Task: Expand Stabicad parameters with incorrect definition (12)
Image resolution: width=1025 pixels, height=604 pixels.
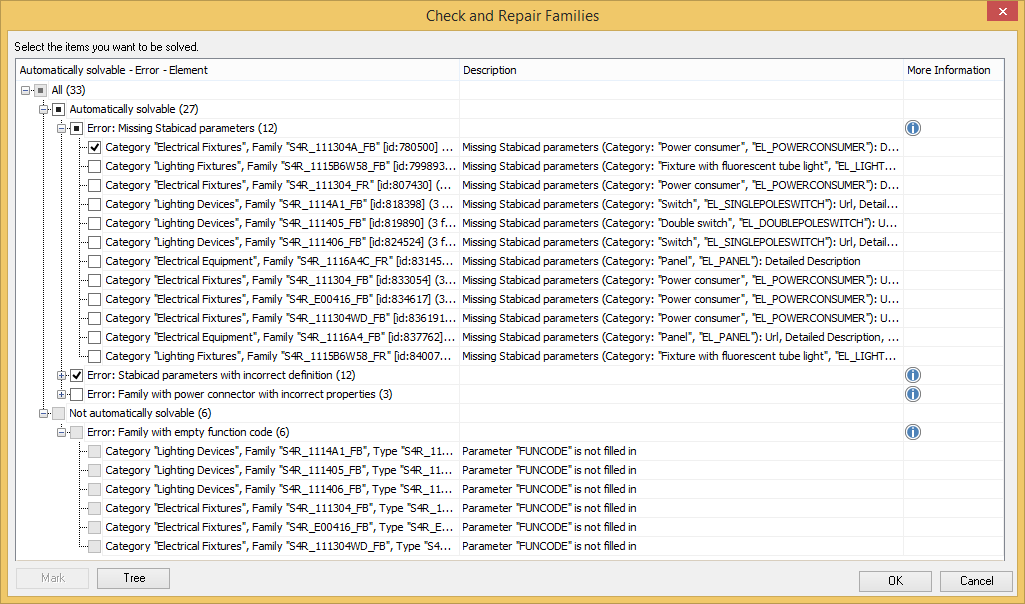Action: [x=61, y=375]
